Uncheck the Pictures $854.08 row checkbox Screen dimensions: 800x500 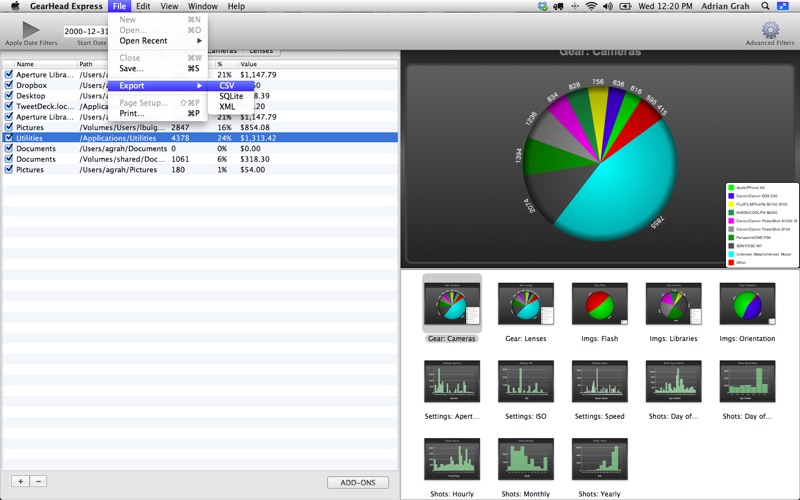click(x=9, y=127)
